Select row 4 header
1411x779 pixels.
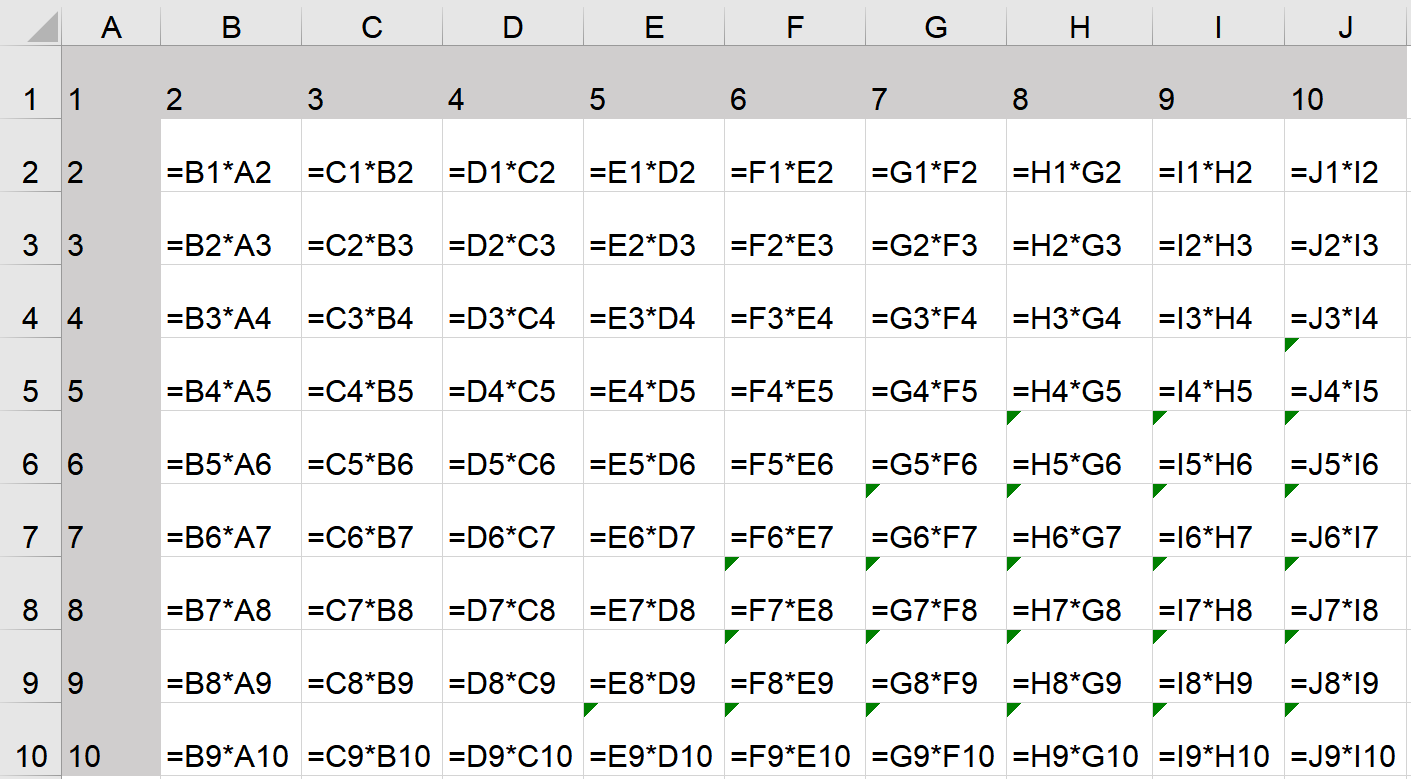tap(30, 301)
